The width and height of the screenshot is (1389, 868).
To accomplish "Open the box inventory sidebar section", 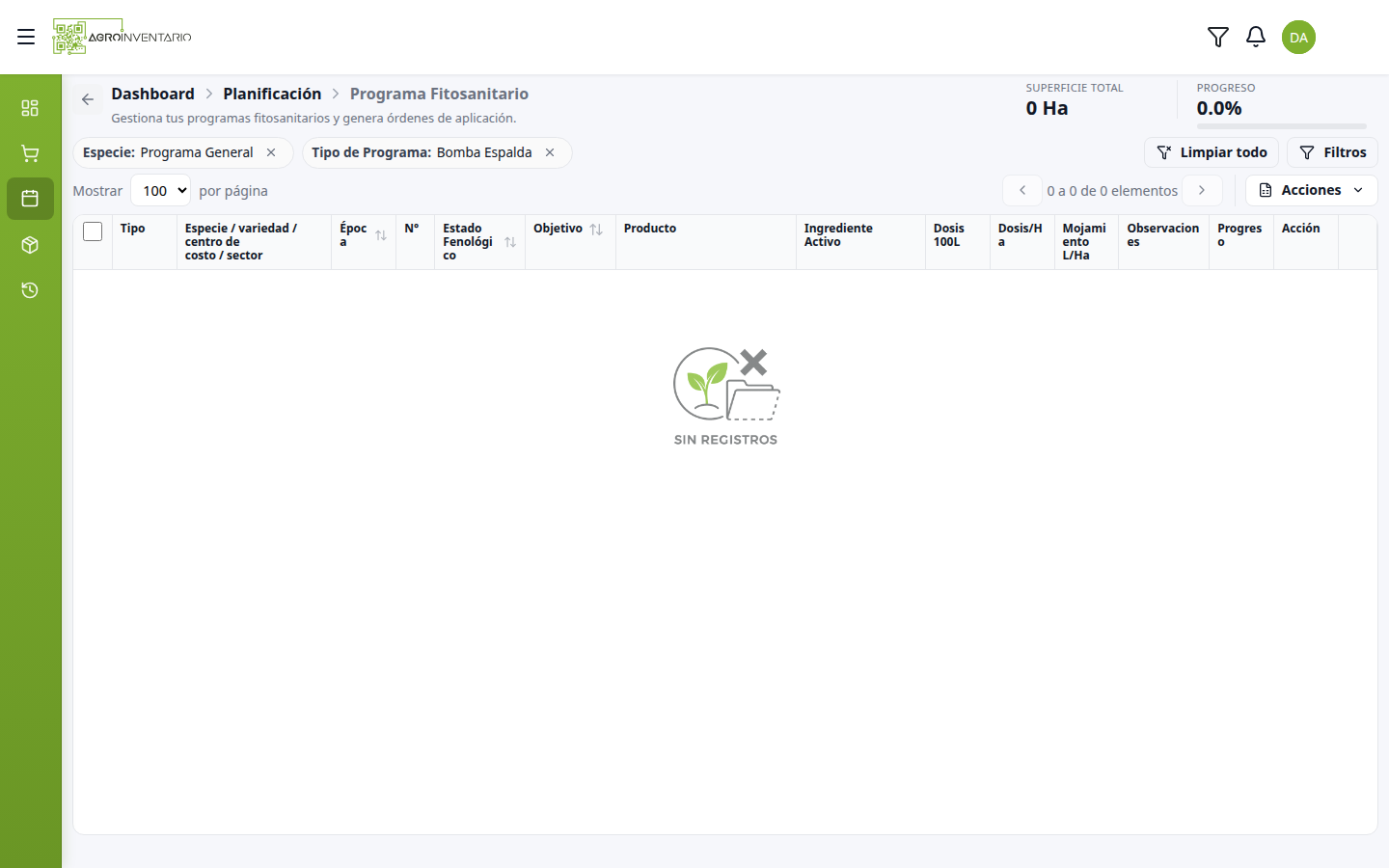I will coord(30,245).
